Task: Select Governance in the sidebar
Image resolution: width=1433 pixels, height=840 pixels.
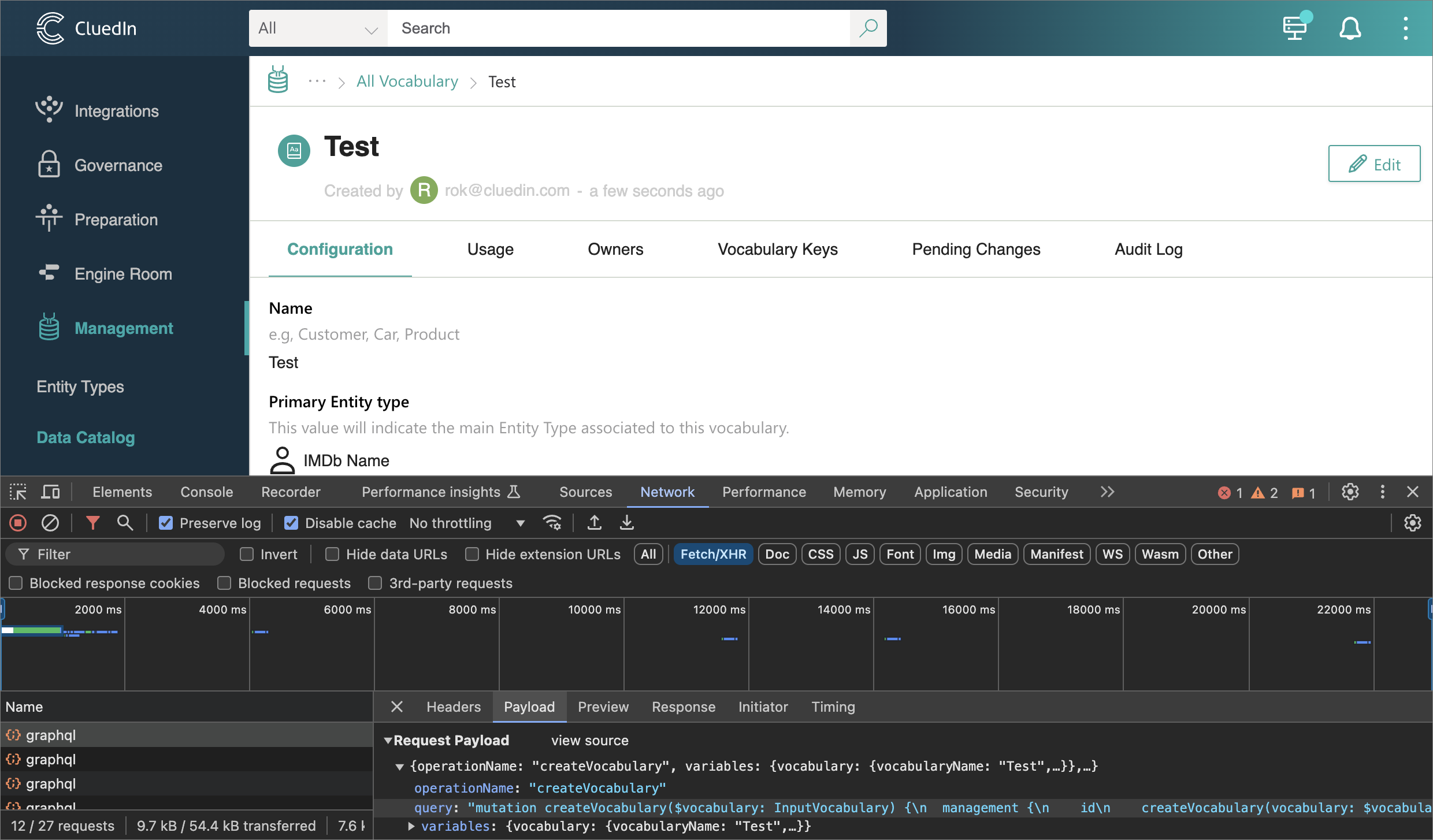Action: click(118, 165)
